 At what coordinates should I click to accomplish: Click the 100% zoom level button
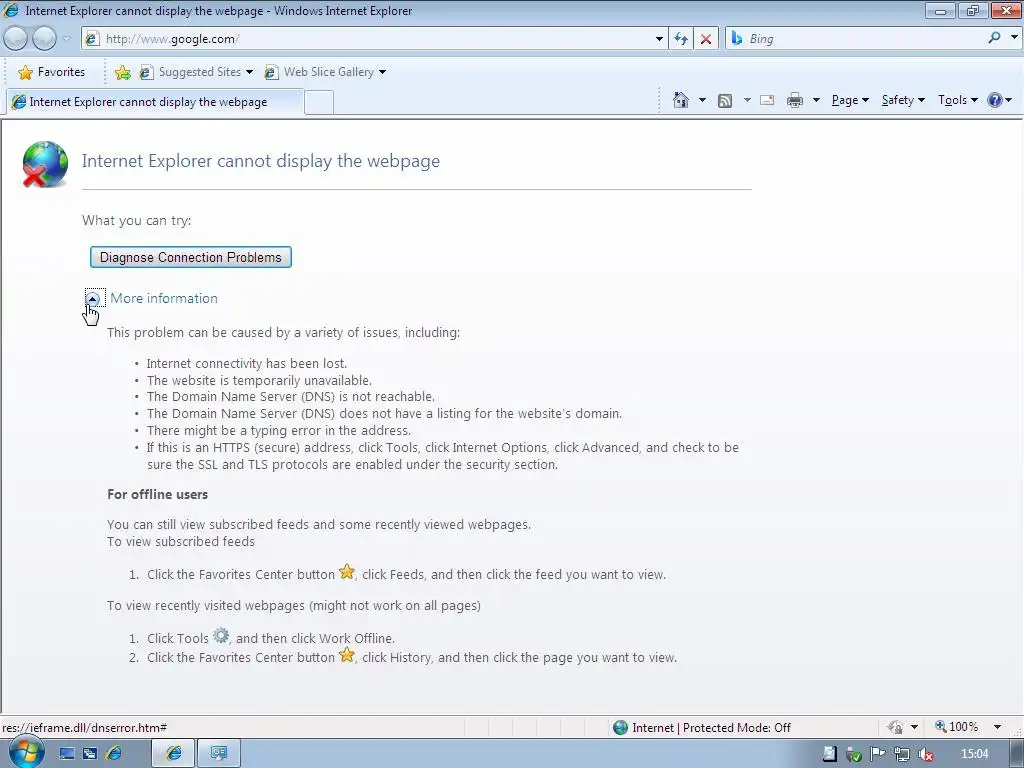[x=957, y=727]
